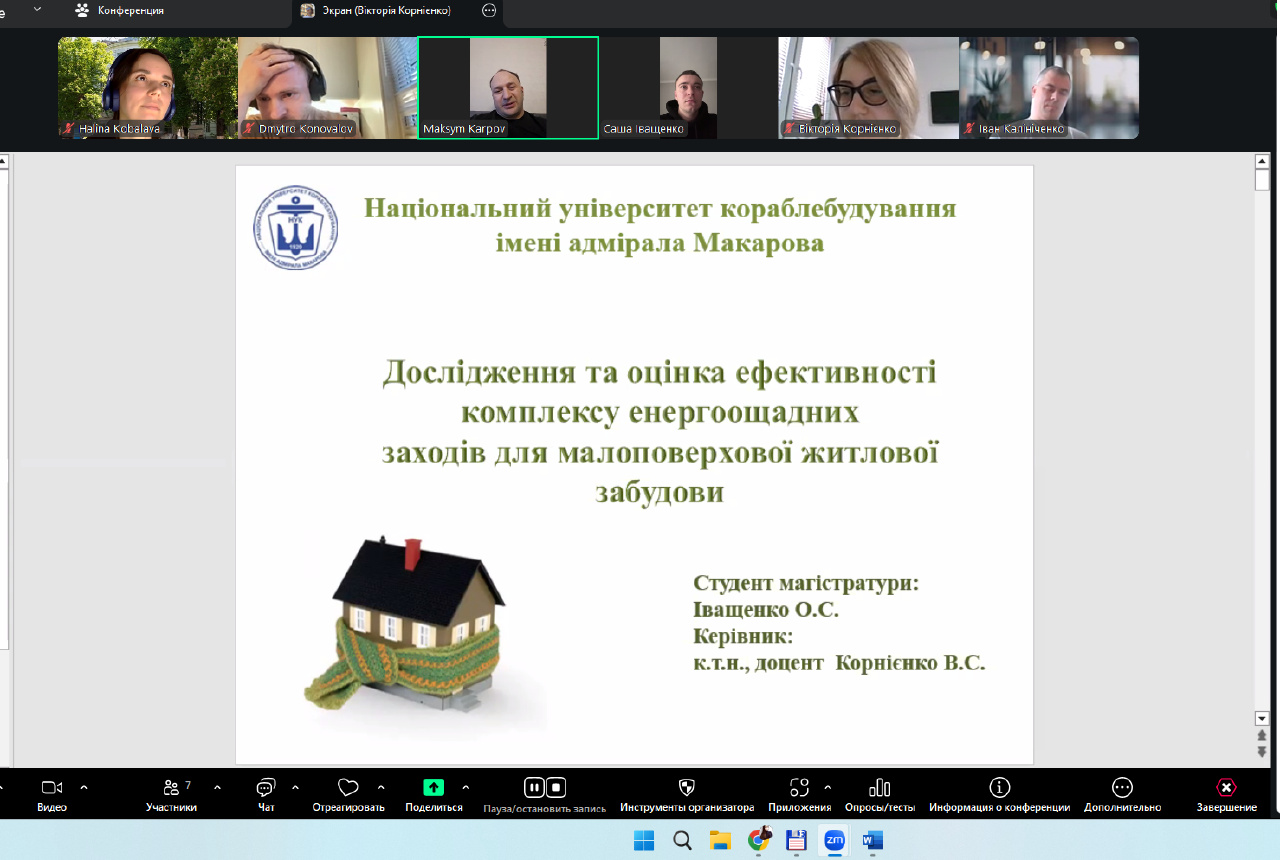This screenshot has height=860, width=1280.
Task: Open Опросы/тесты polls icon
Action: pyautogui.click(x=880, y=789)
